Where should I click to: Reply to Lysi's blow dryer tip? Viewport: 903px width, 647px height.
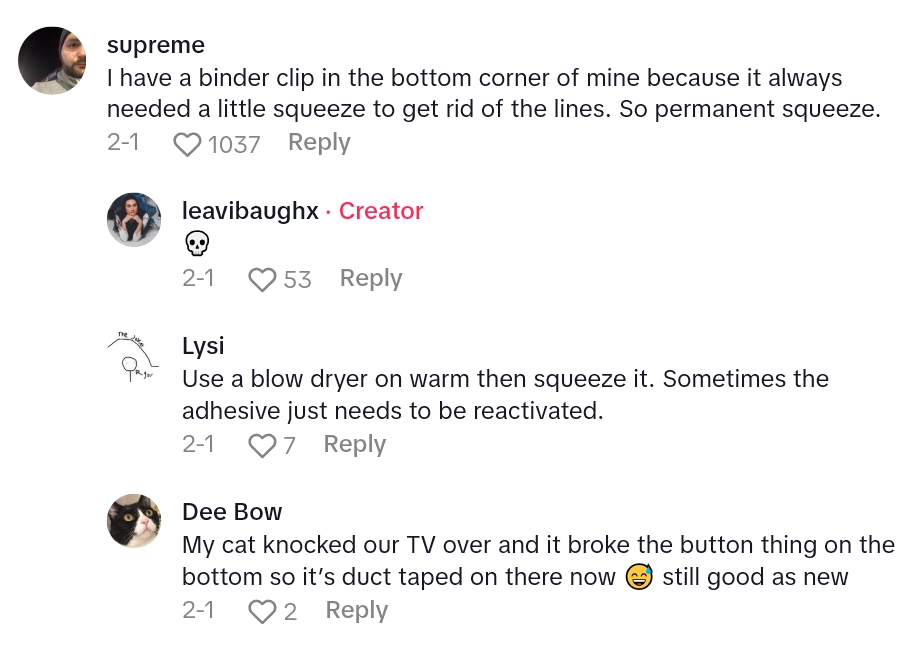click(x=354, y=444)
